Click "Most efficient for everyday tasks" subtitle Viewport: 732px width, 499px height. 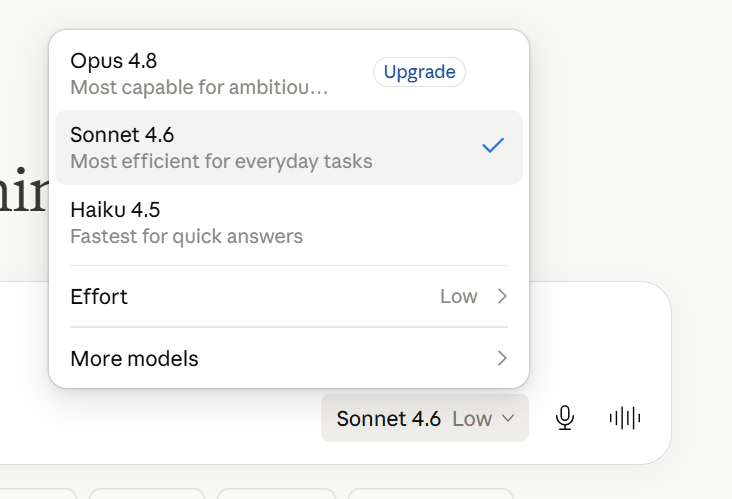pyautogui.click(x=221, y=162)
